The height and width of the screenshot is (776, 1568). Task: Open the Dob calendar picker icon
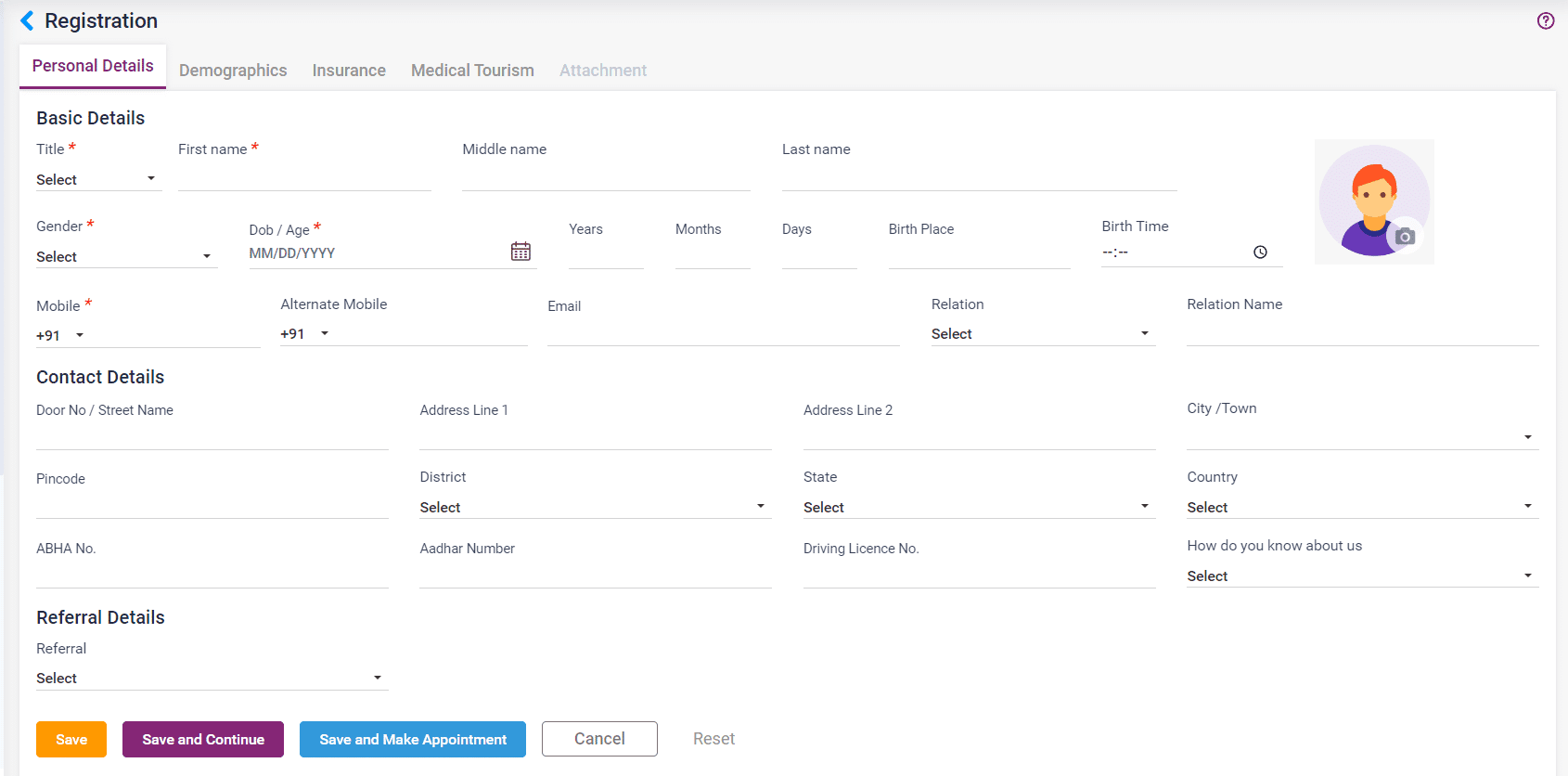[521, 252]
